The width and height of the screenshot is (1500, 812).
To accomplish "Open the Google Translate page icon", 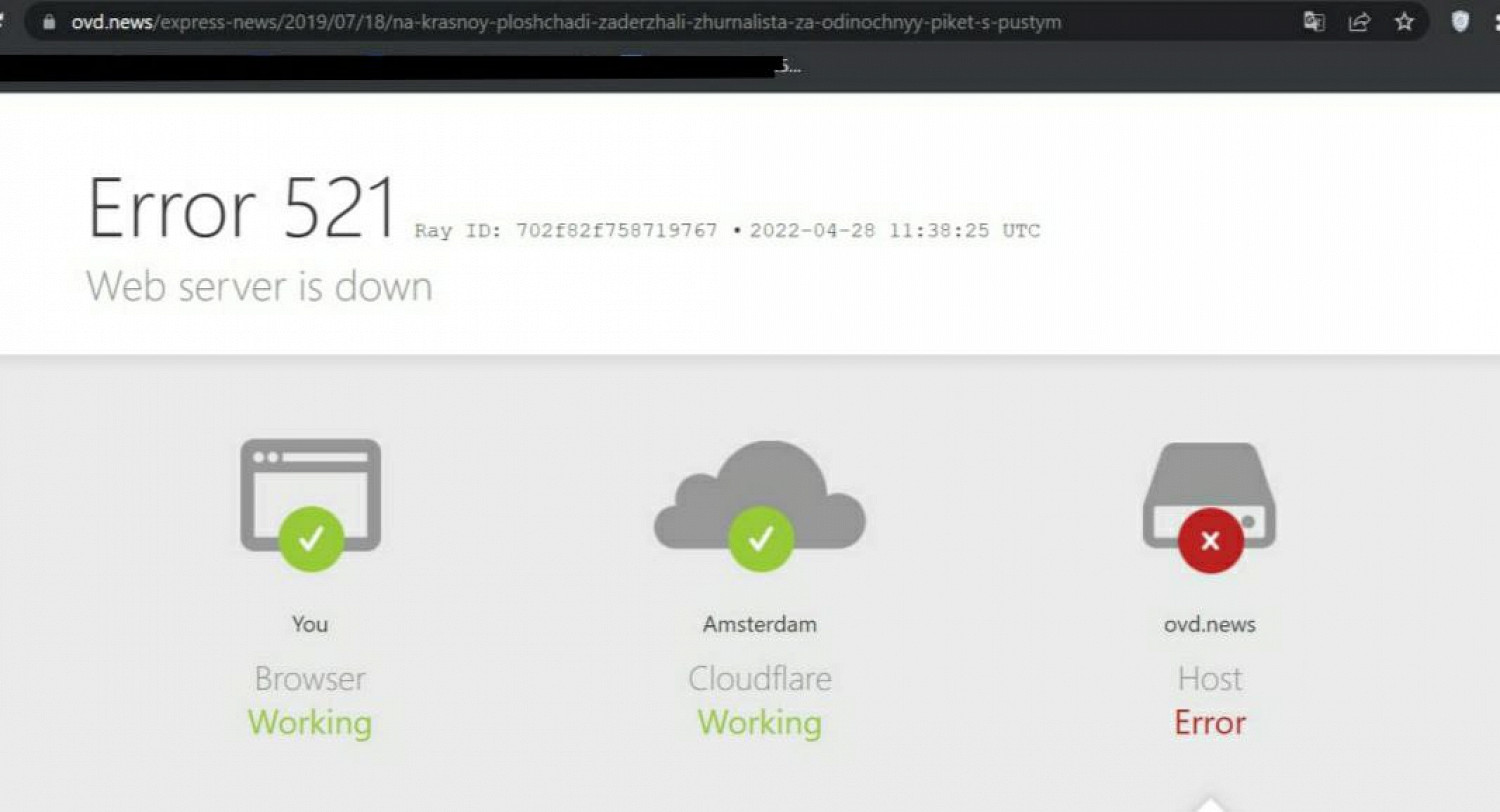I will (x=1314, y=21).
